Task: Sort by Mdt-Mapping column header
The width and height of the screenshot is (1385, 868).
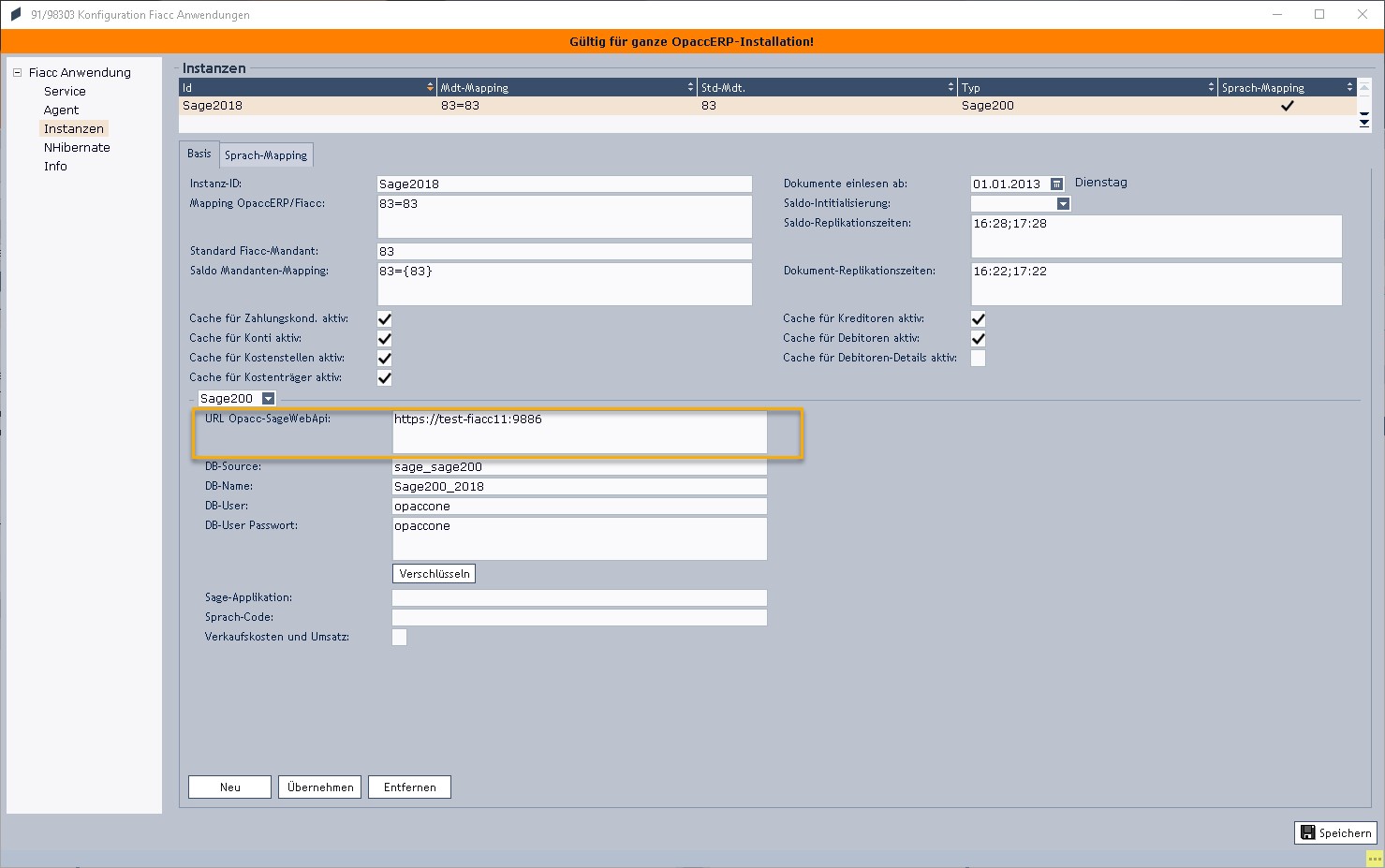Action: tap(567, 87)
